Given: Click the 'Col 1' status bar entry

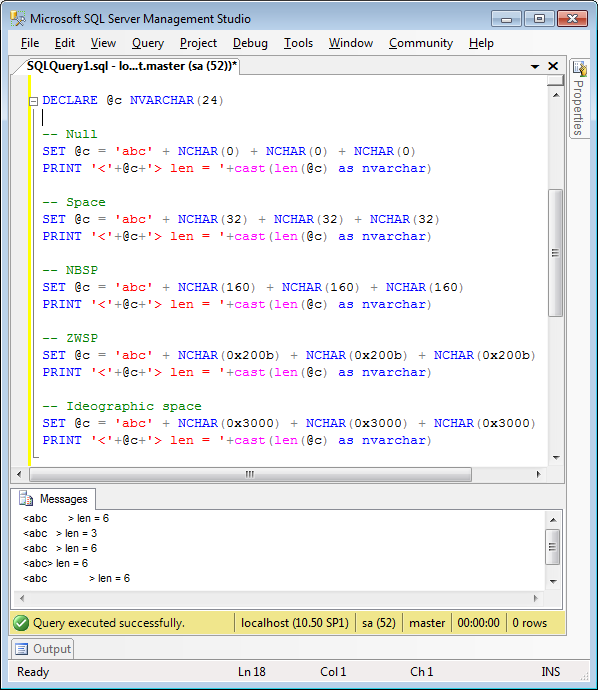Looking at the screenshot, I should (x=333, y=672).
